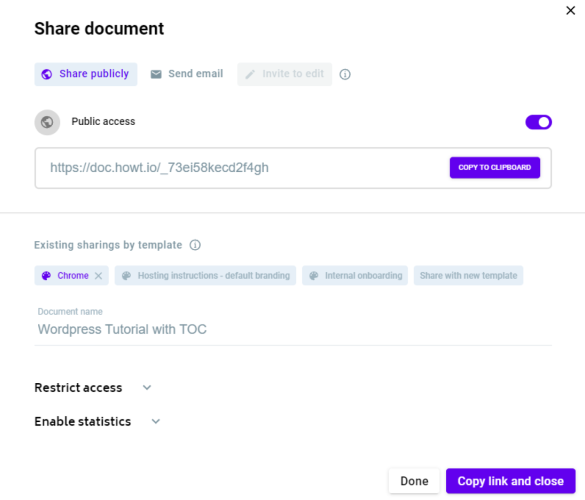585x500 pixels.
Task: Select the Chrome template chip
Action: point(72,275)
